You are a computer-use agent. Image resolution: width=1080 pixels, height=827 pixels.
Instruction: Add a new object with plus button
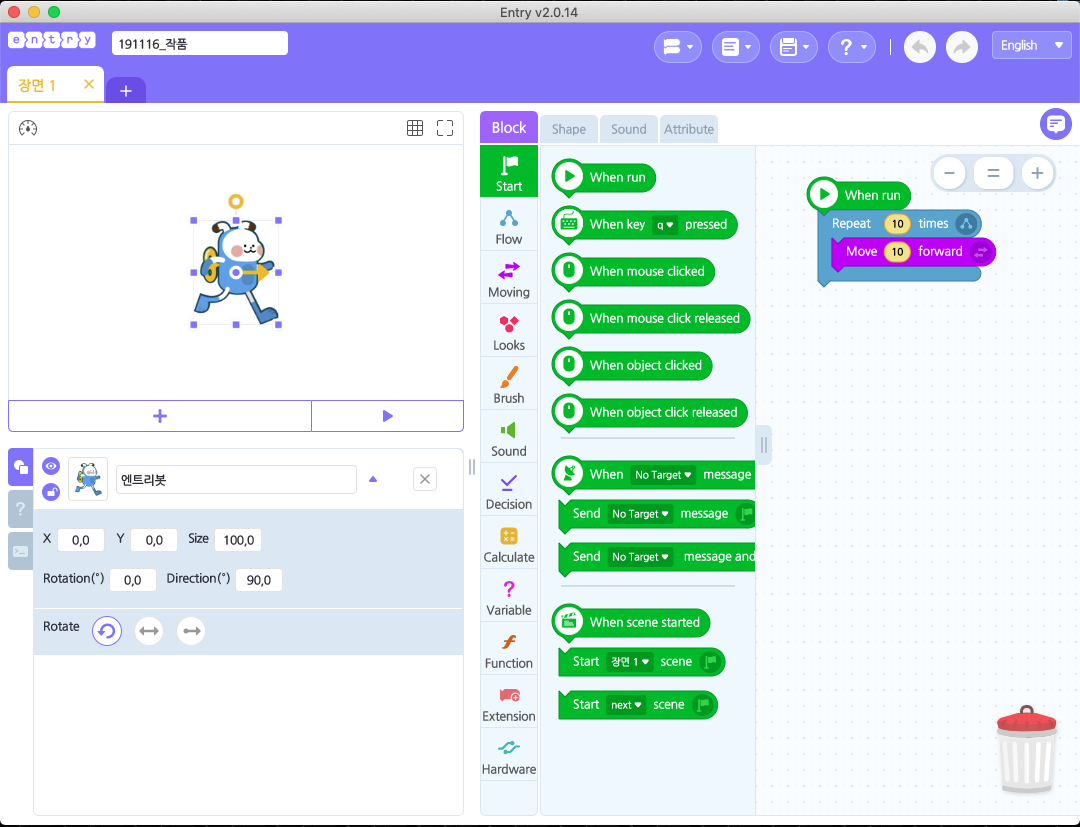pos(160,416)
